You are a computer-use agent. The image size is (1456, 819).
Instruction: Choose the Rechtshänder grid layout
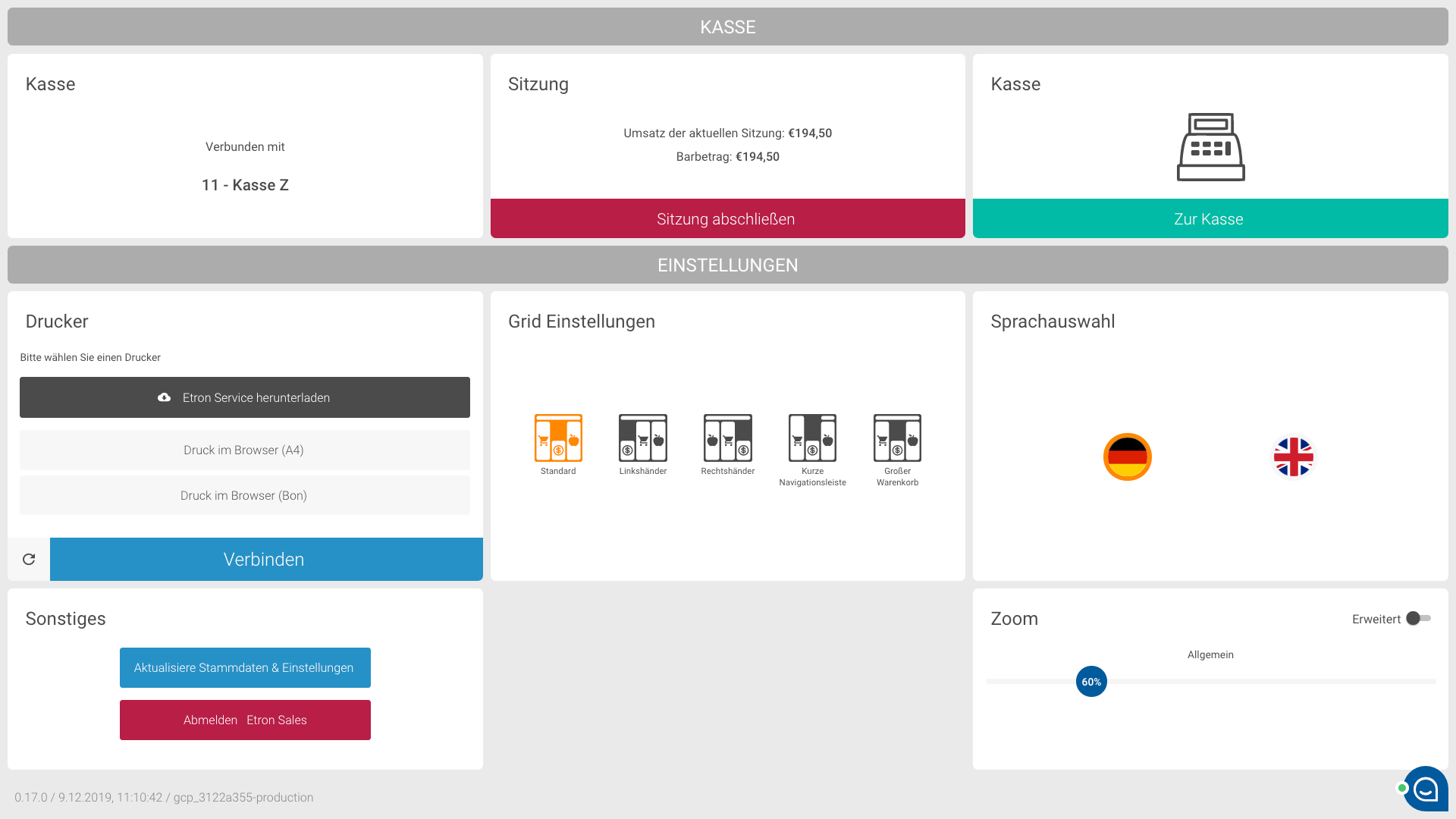(728, 438)
